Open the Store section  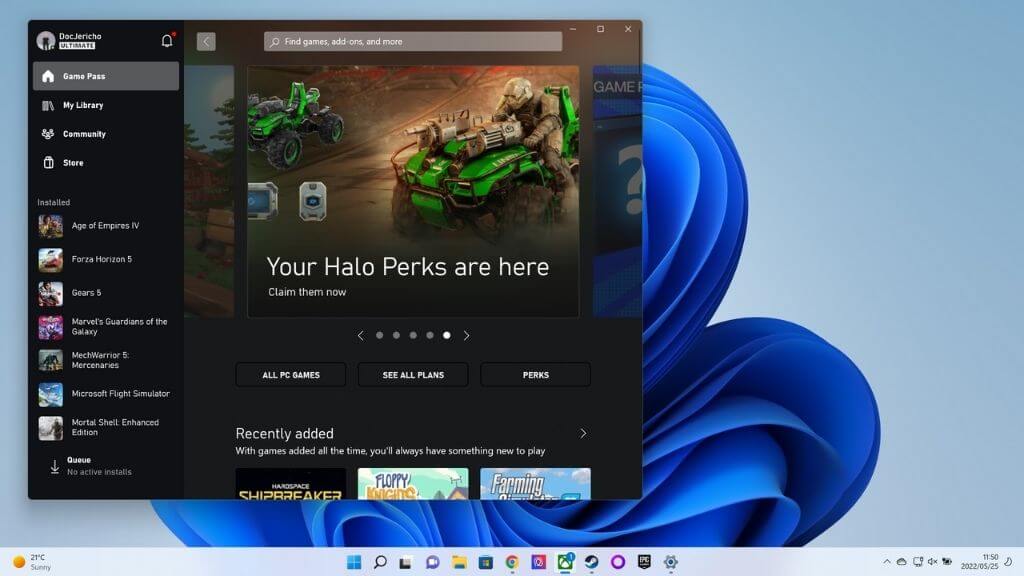point(106,163)
